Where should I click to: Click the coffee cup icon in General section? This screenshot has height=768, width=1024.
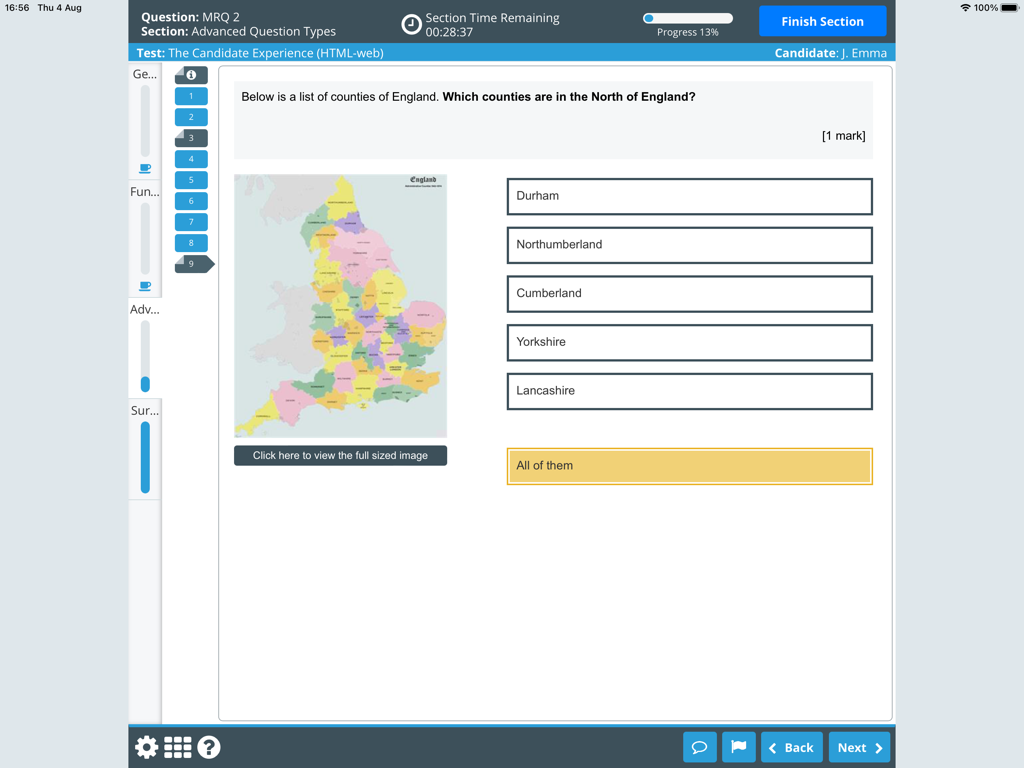[x=145, y=167]
